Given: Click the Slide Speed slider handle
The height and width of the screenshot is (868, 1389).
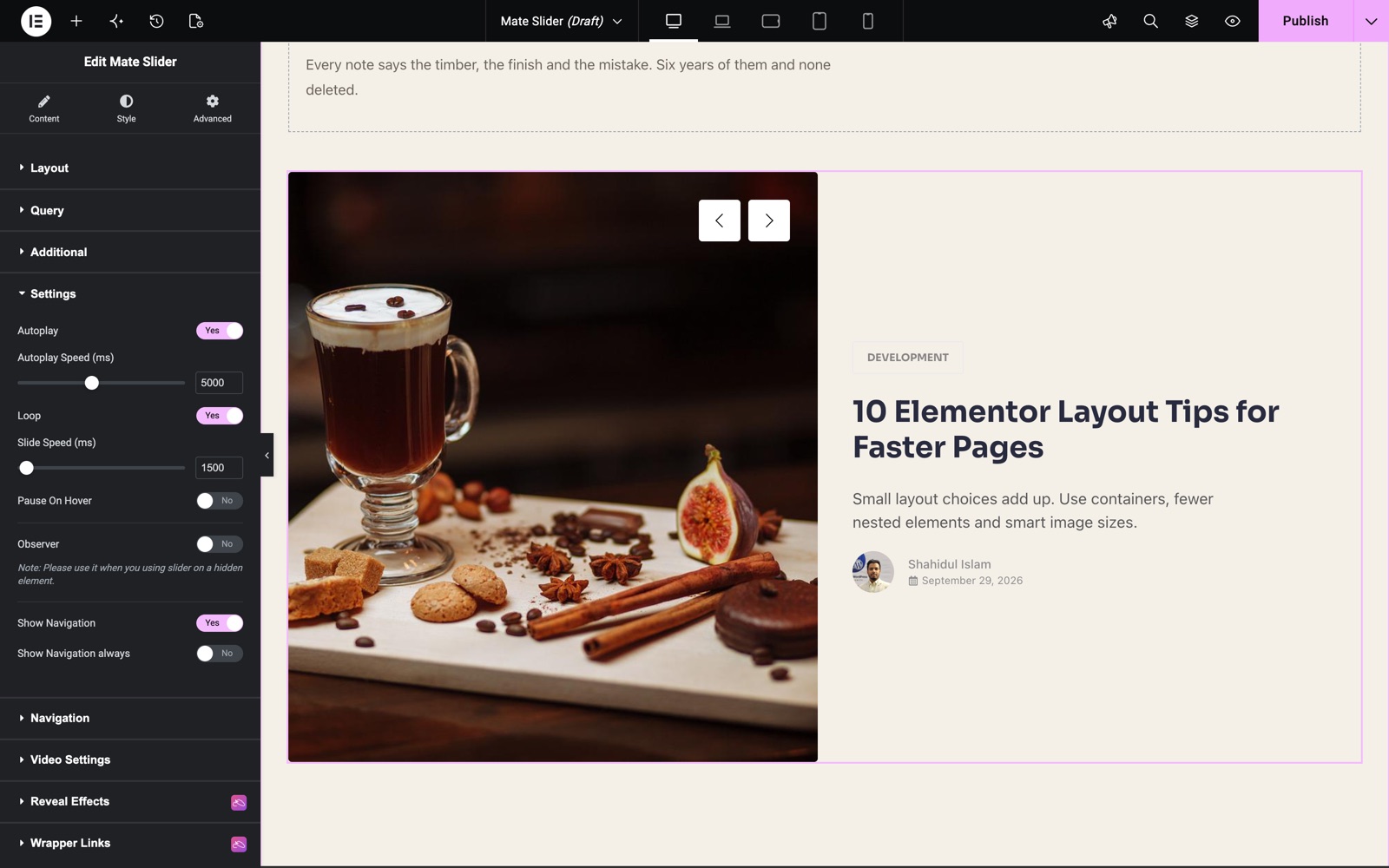Looking at the screenshot, I should 27,468.
